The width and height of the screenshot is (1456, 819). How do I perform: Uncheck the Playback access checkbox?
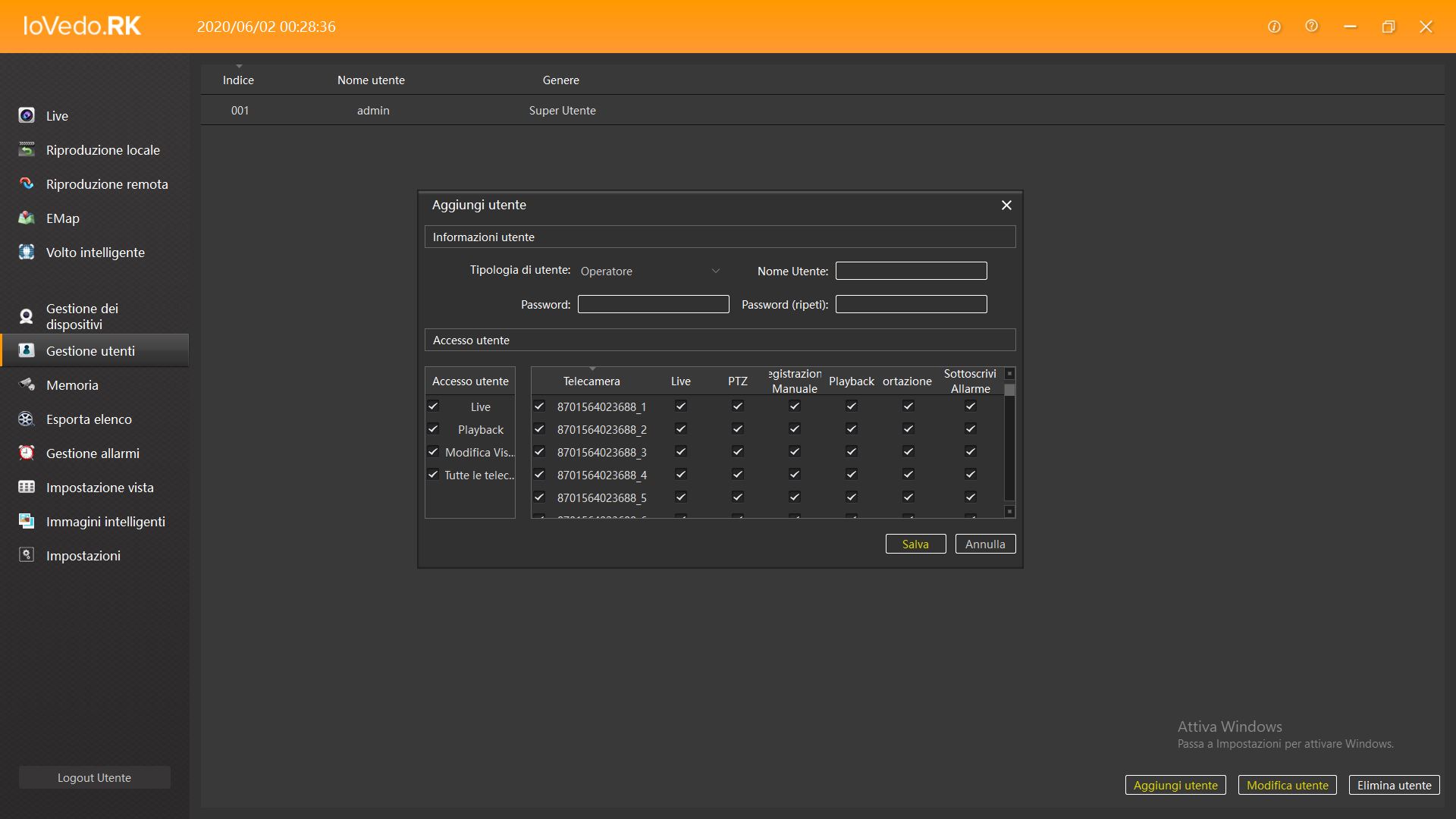[433, 429]
